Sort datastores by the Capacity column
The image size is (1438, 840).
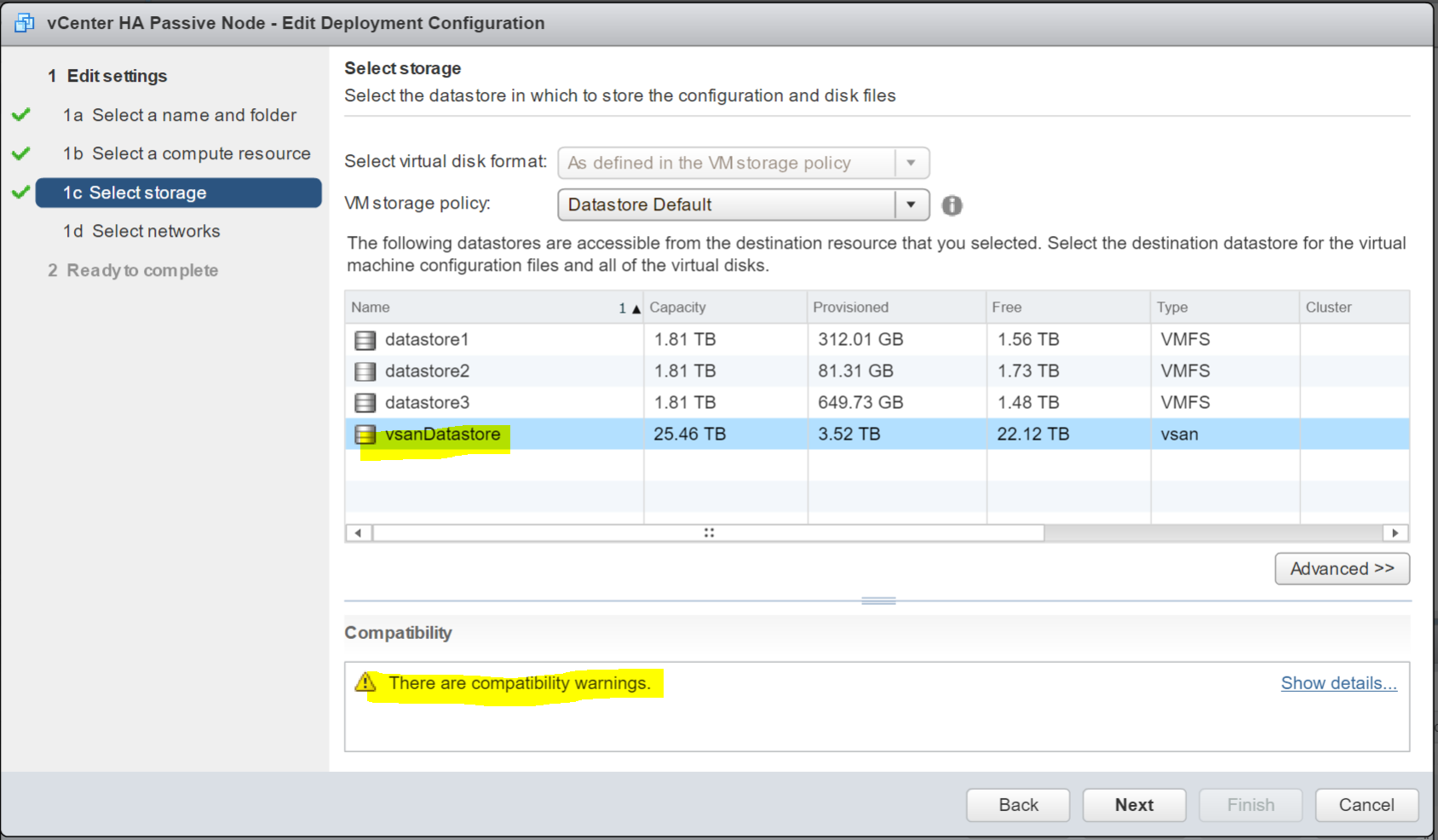[726, 307]
